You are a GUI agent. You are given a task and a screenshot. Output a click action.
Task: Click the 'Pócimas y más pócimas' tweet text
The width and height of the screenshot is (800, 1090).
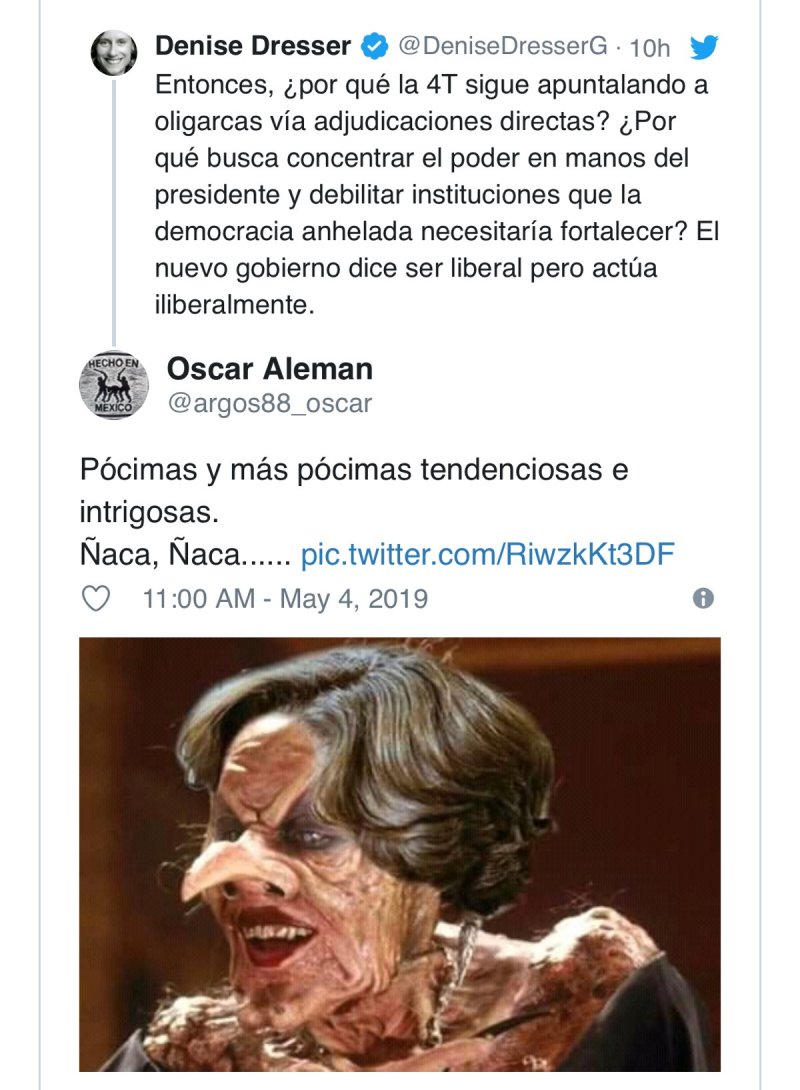(x=355, y=470)
